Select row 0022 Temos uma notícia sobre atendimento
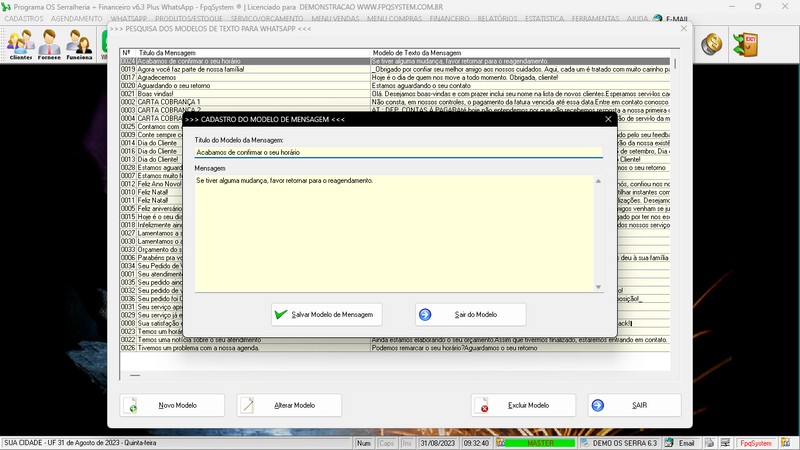This screenshot has height=450, width=800. (x=395, y=339)
